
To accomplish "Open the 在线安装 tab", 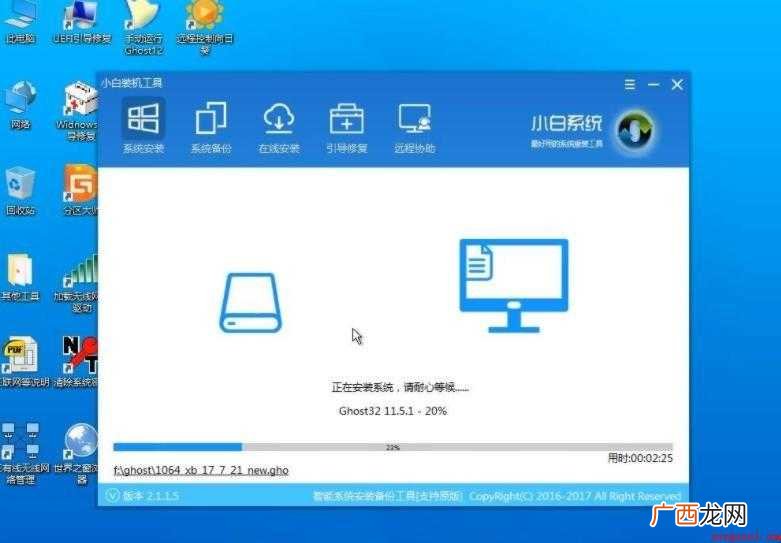I will [279, 127].
